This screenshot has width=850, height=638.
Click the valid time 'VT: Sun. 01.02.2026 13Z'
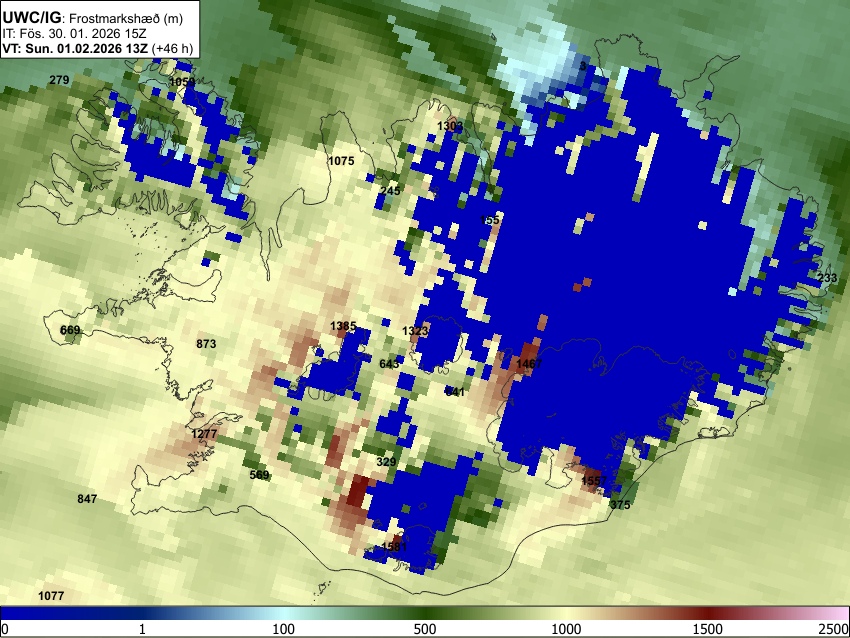click(x=75, y=48)
